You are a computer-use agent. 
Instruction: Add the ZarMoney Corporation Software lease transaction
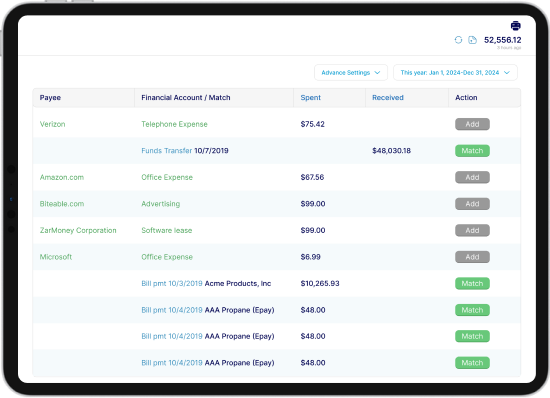472,230
